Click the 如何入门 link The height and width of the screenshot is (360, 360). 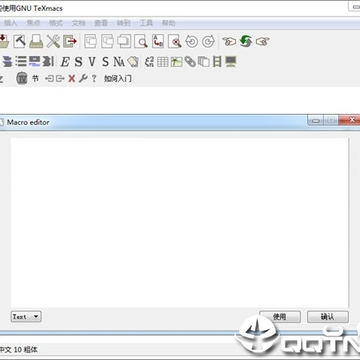118,79
